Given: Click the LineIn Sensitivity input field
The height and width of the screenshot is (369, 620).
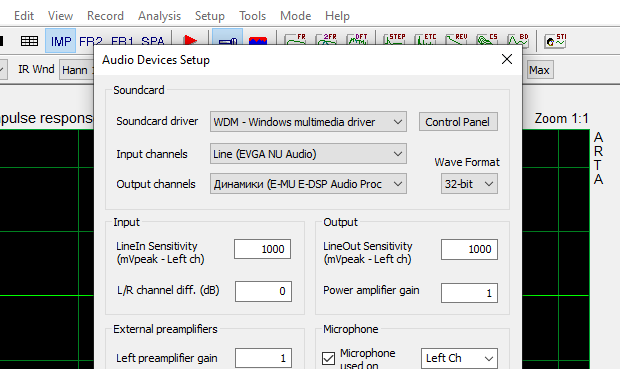Looking at the screenshot, I should (262, 249).
